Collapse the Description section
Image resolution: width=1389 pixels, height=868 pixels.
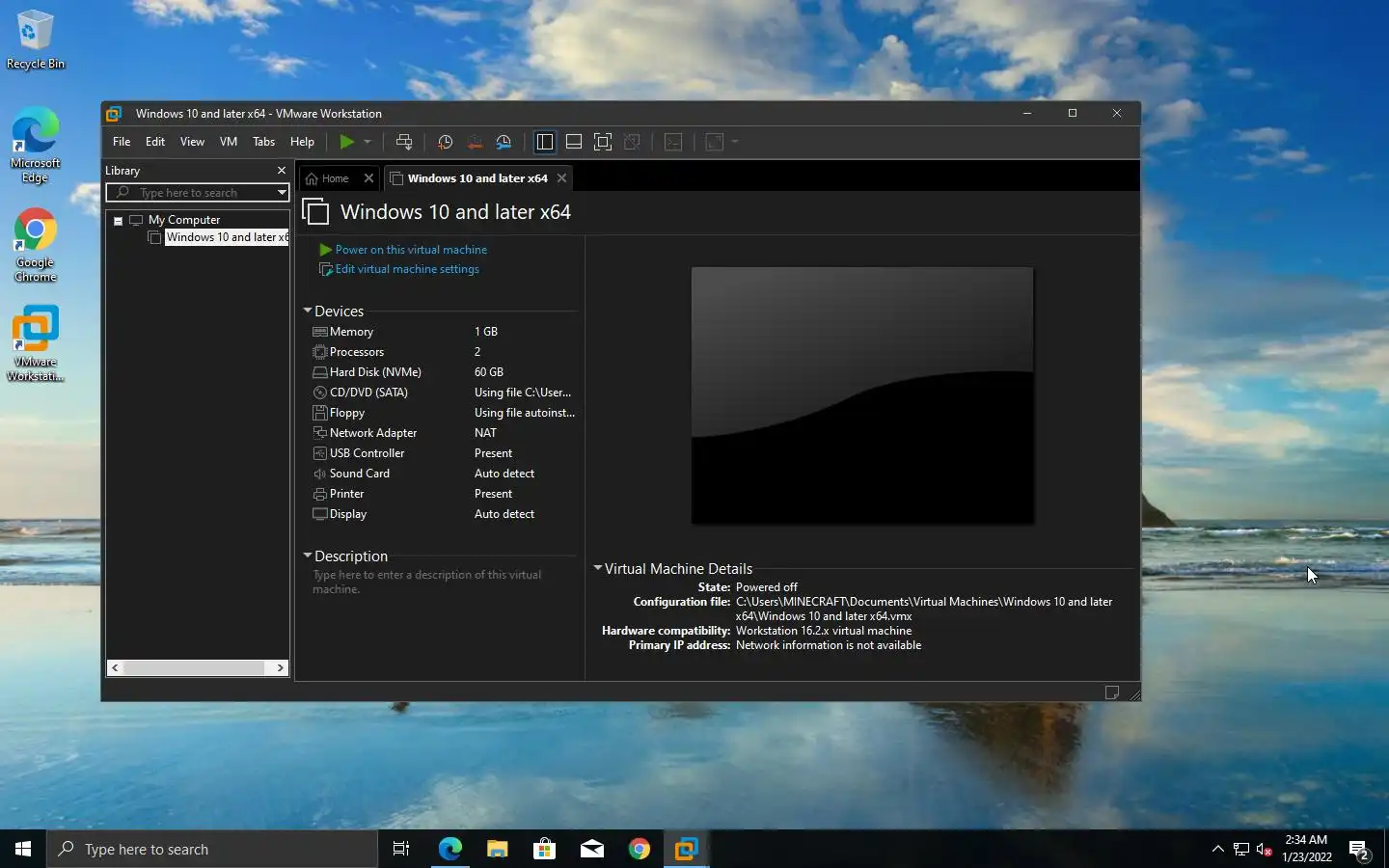308,556
